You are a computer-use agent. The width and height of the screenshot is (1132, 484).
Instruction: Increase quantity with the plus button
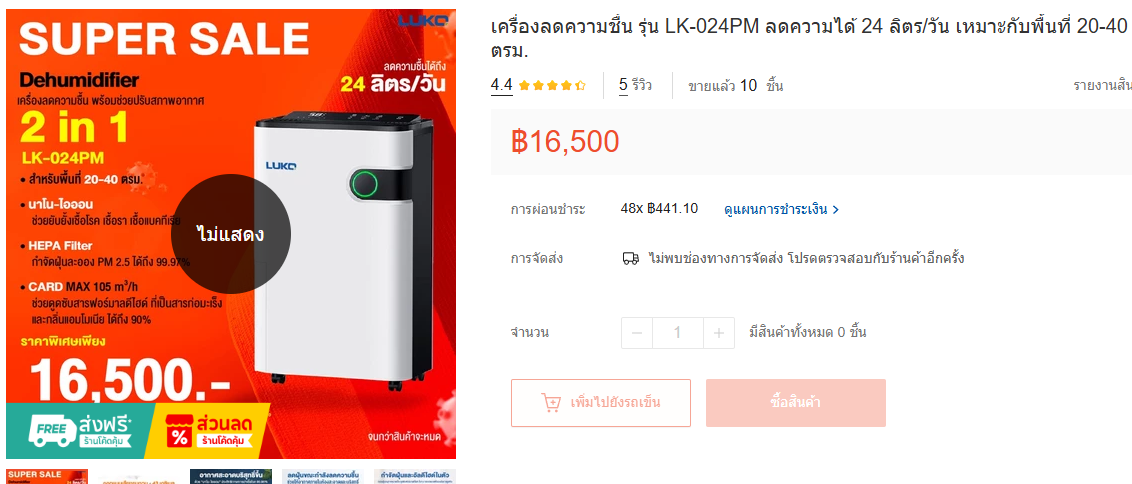pos(718,333)
